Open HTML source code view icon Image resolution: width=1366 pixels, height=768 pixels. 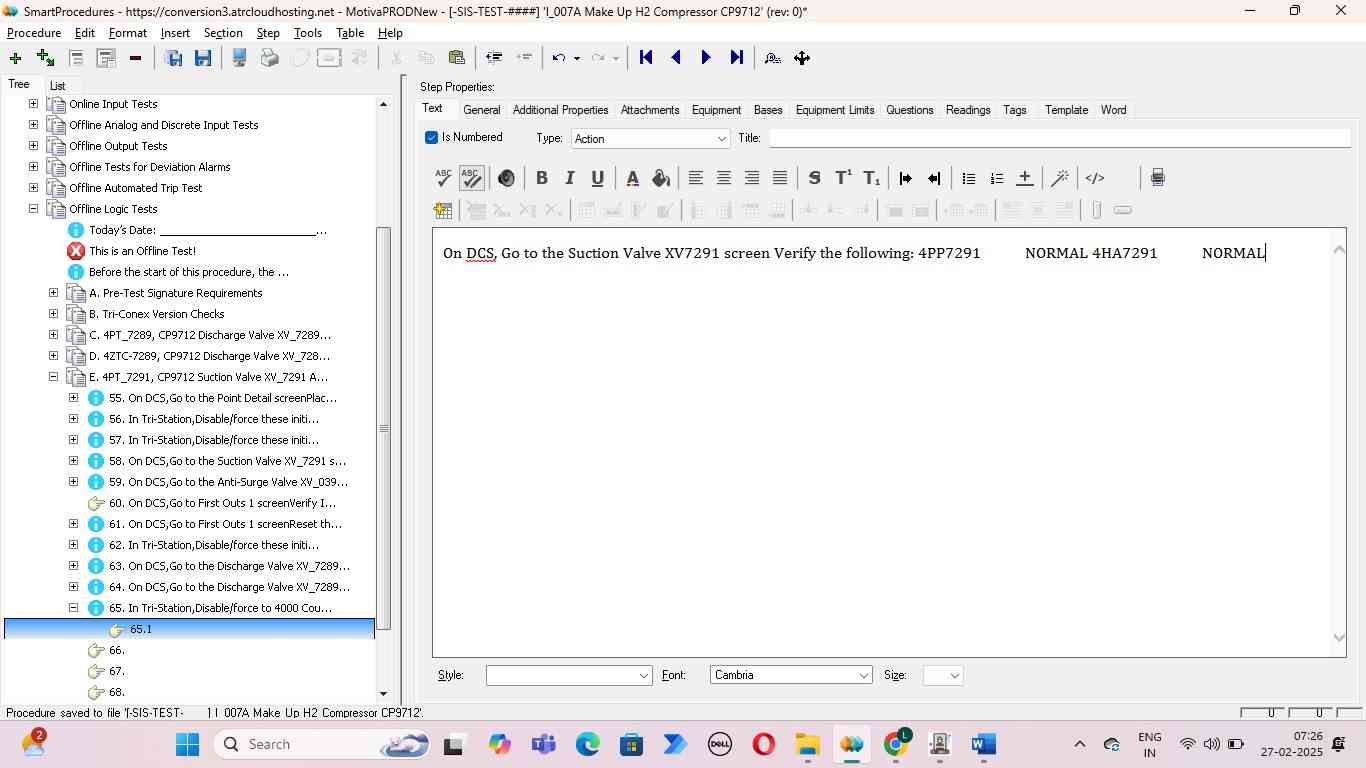tap(1095, 178)
